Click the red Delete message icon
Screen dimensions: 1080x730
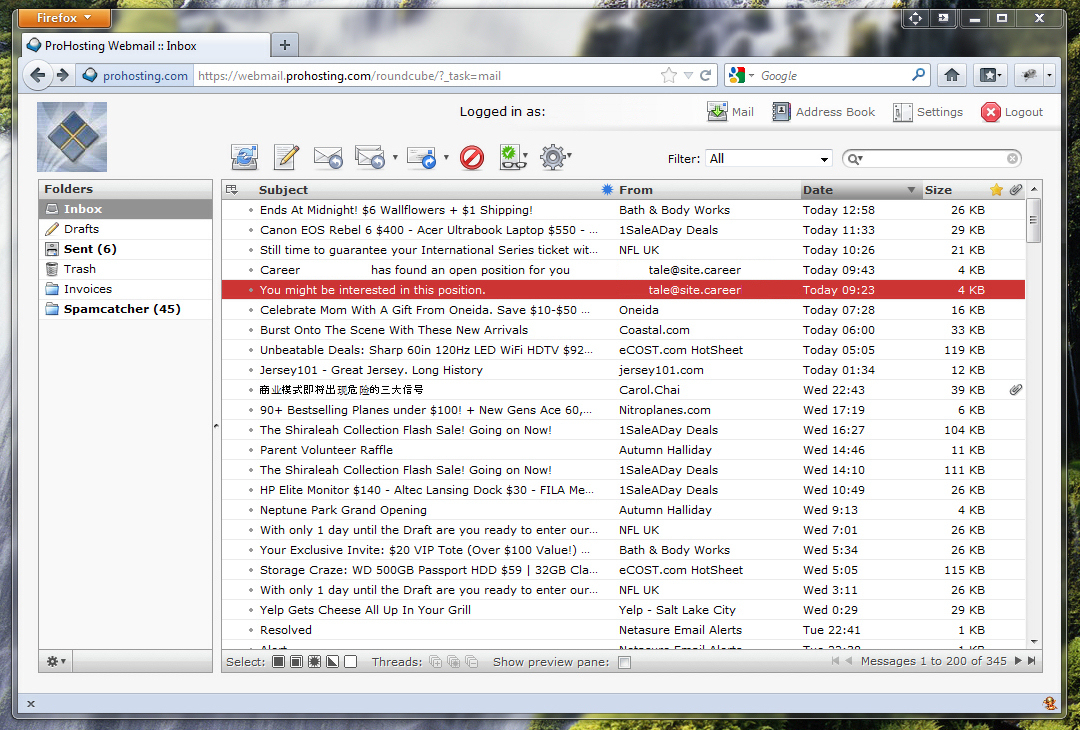click(472, 158)
